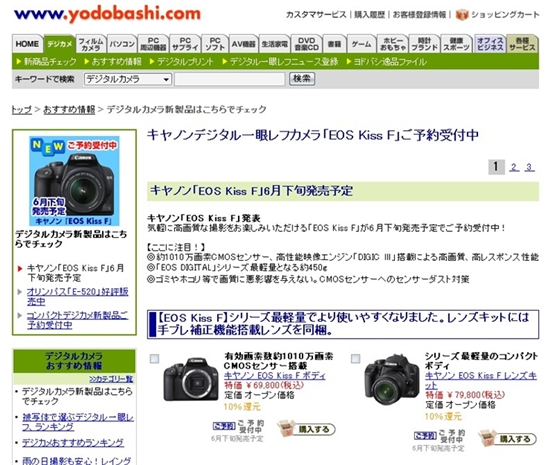Click the EOS Kiss F promo banner image
The width and height of the screenshot is (550, 465).
[x=74, y=181]
